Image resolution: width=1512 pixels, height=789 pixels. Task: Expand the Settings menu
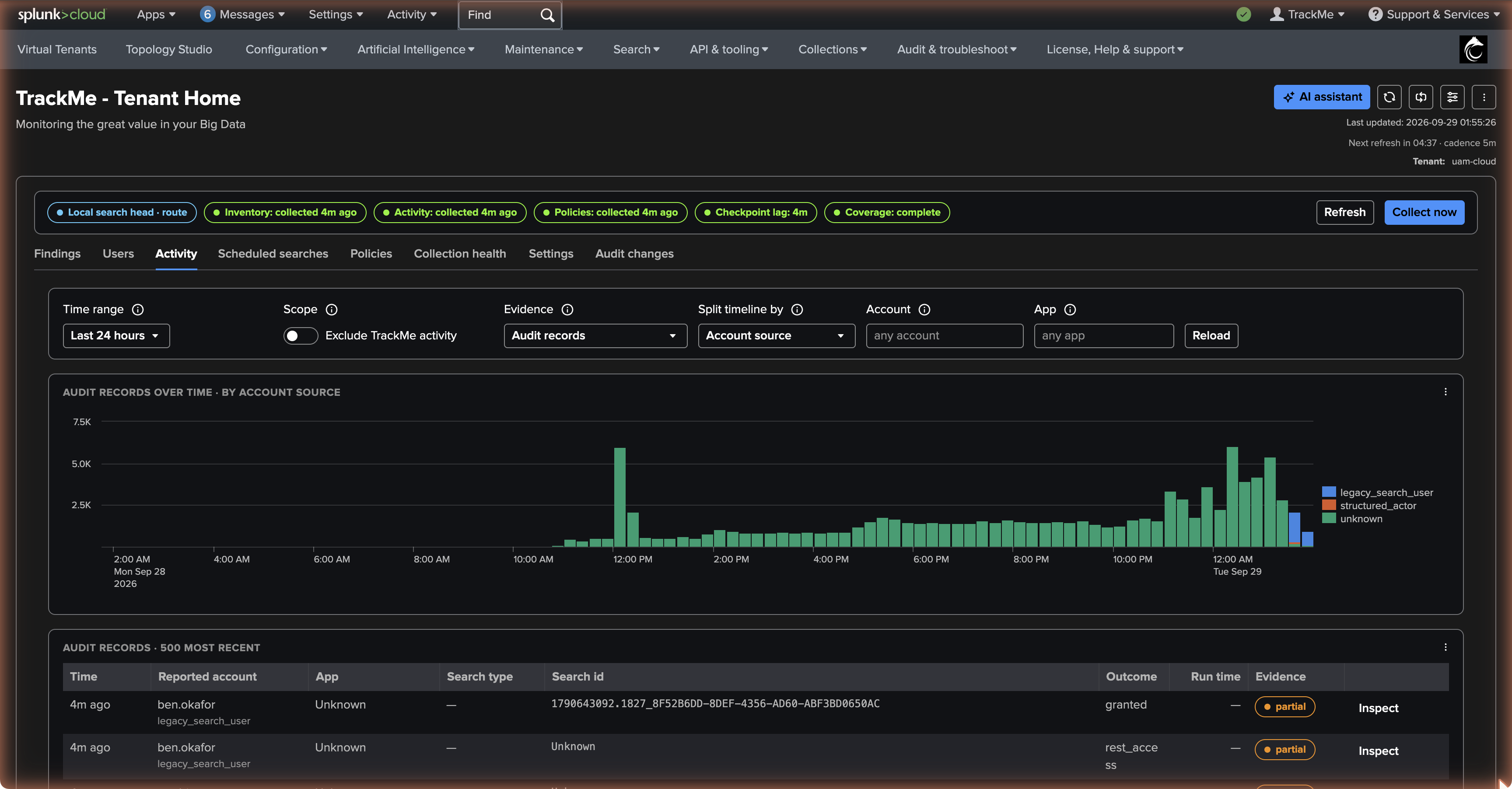[336, 15]
